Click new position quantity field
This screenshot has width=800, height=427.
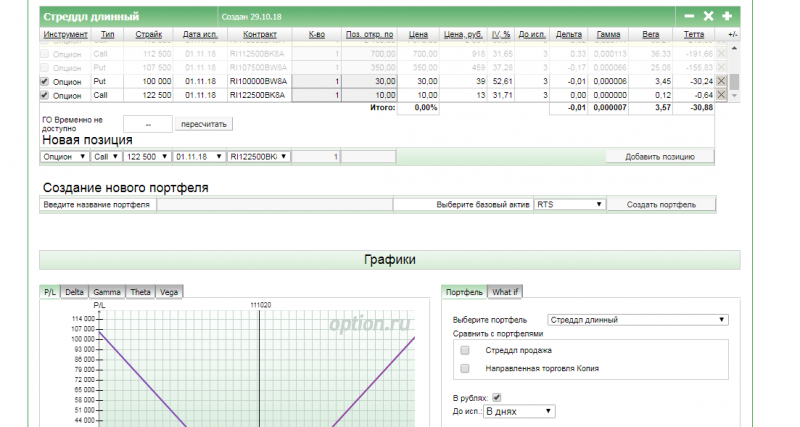click(316, 157)
